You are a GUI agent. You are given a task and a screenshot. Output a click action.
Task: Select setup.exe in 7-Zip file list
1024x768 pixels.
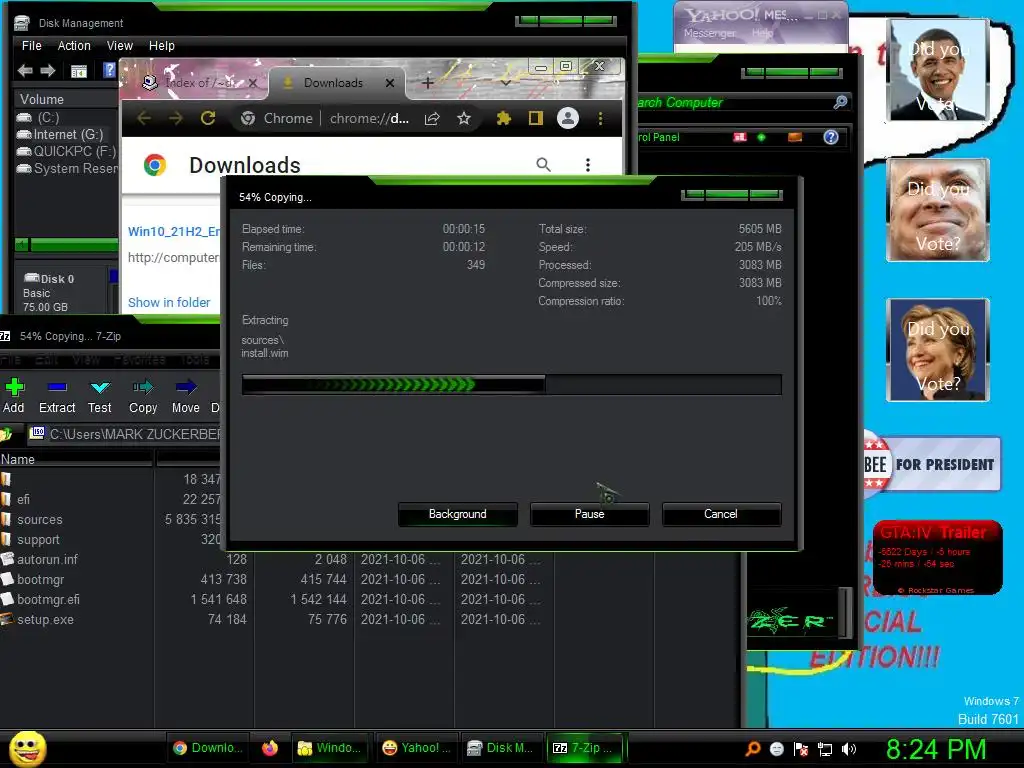(45, 620)
